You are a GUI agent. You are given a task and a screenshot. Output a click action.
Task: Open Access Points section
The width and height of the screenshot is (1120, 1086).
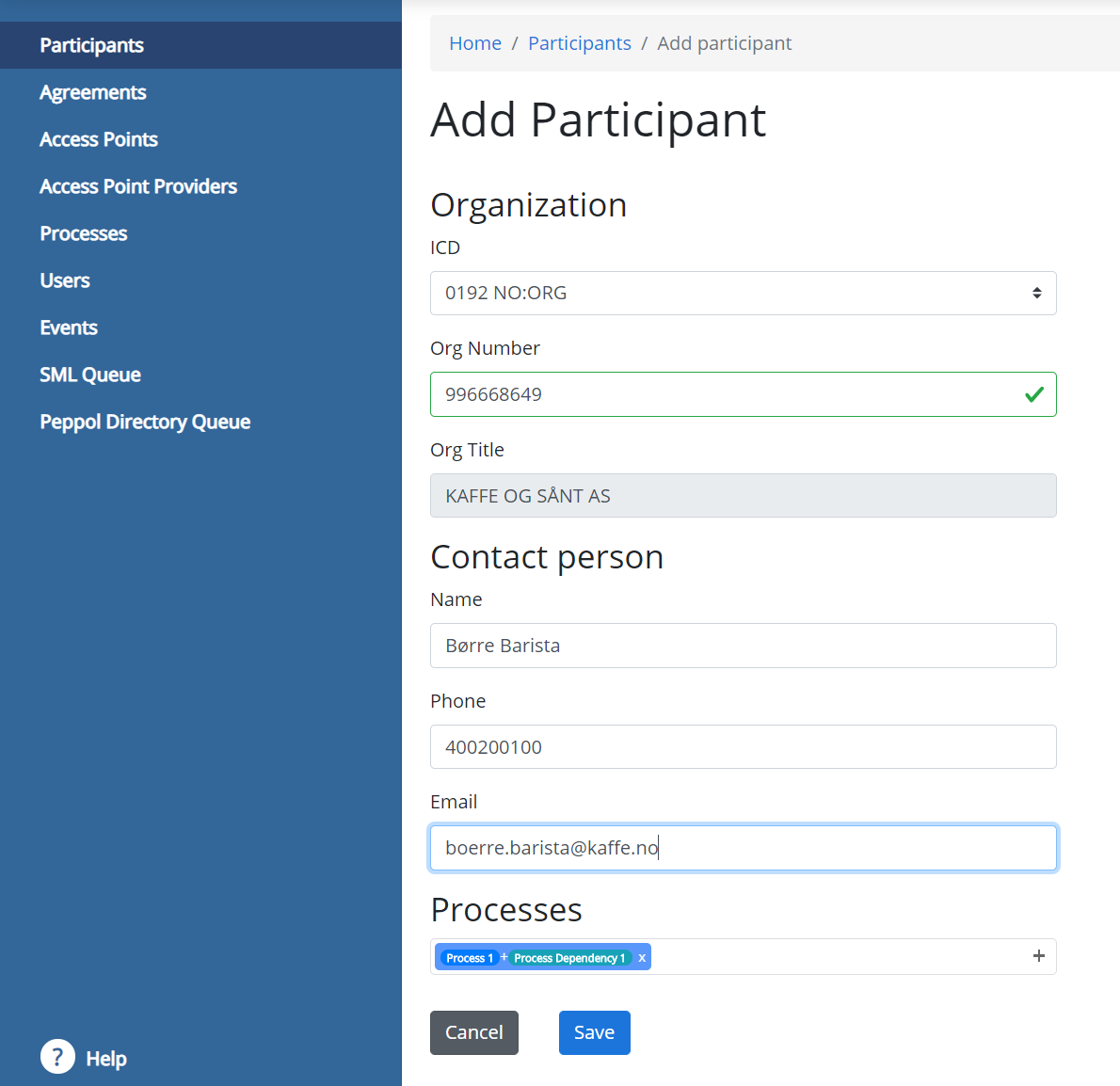tap(98, 139)
